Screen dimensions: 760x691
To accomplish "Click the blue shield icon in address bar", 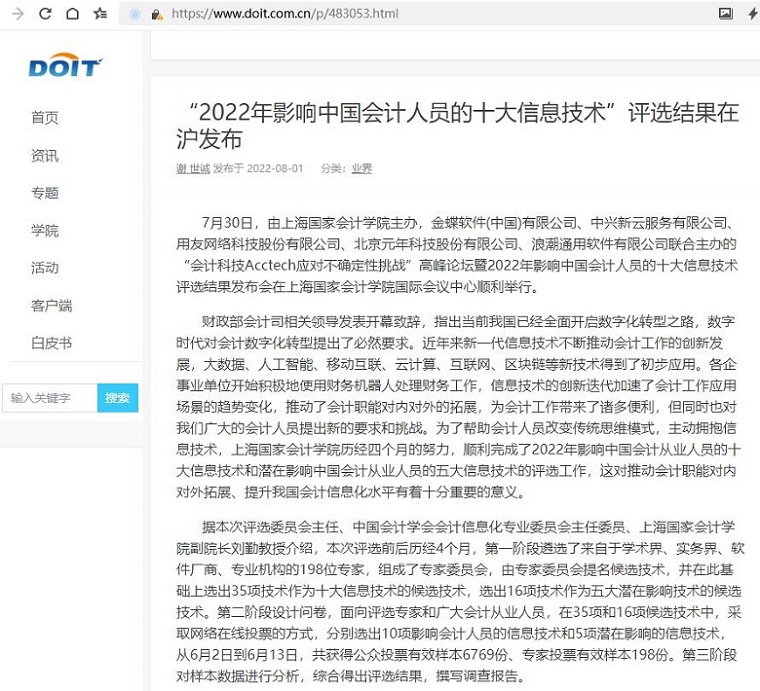I will (x=135, y=14).
